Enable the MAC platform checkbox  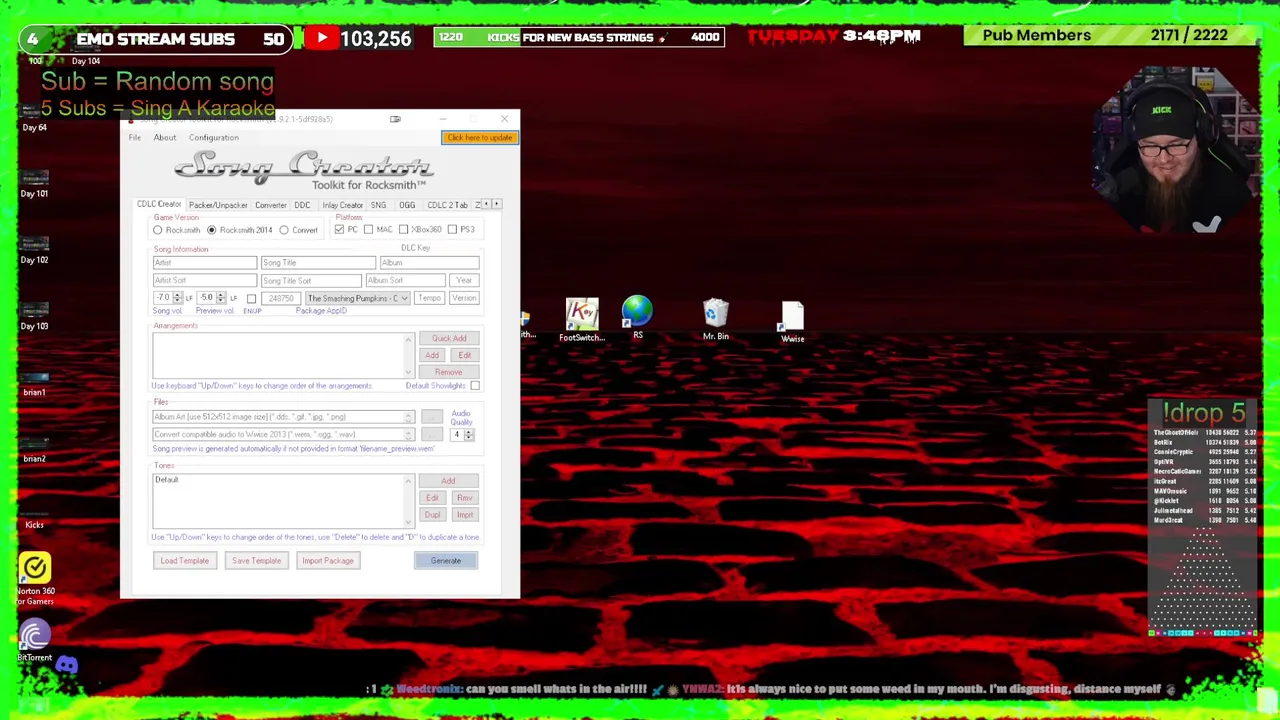pos(368,229)
